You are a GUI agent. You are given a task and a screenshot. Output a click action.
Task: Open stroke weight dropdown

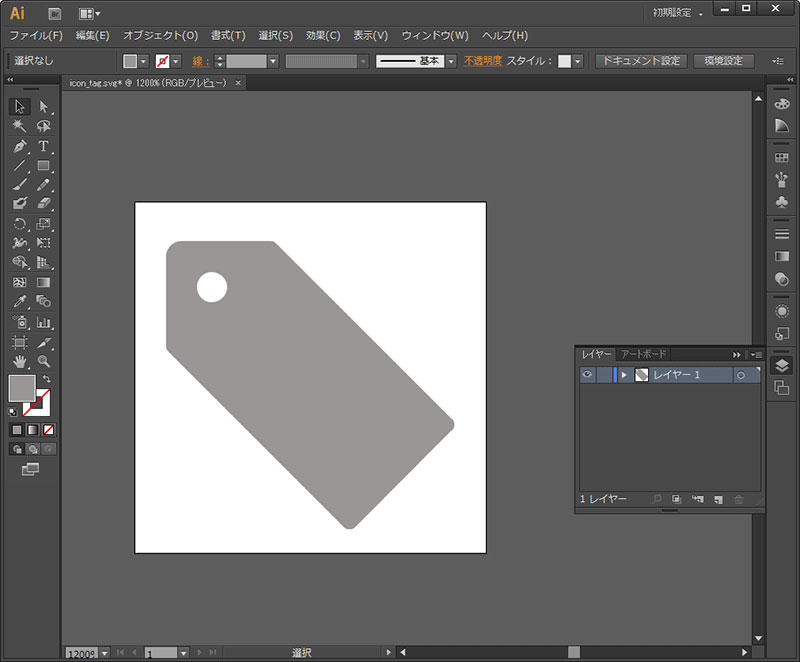pos(273,61)
